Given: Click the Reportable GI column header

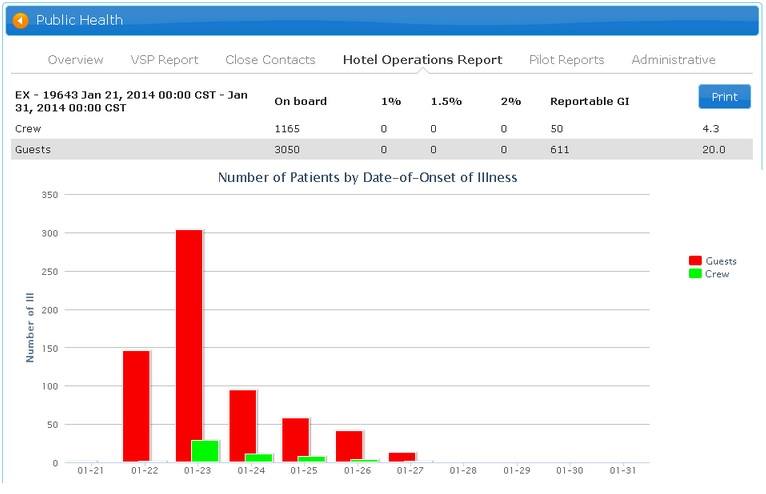Looking at the screenshot, I should tap(589, 102).
